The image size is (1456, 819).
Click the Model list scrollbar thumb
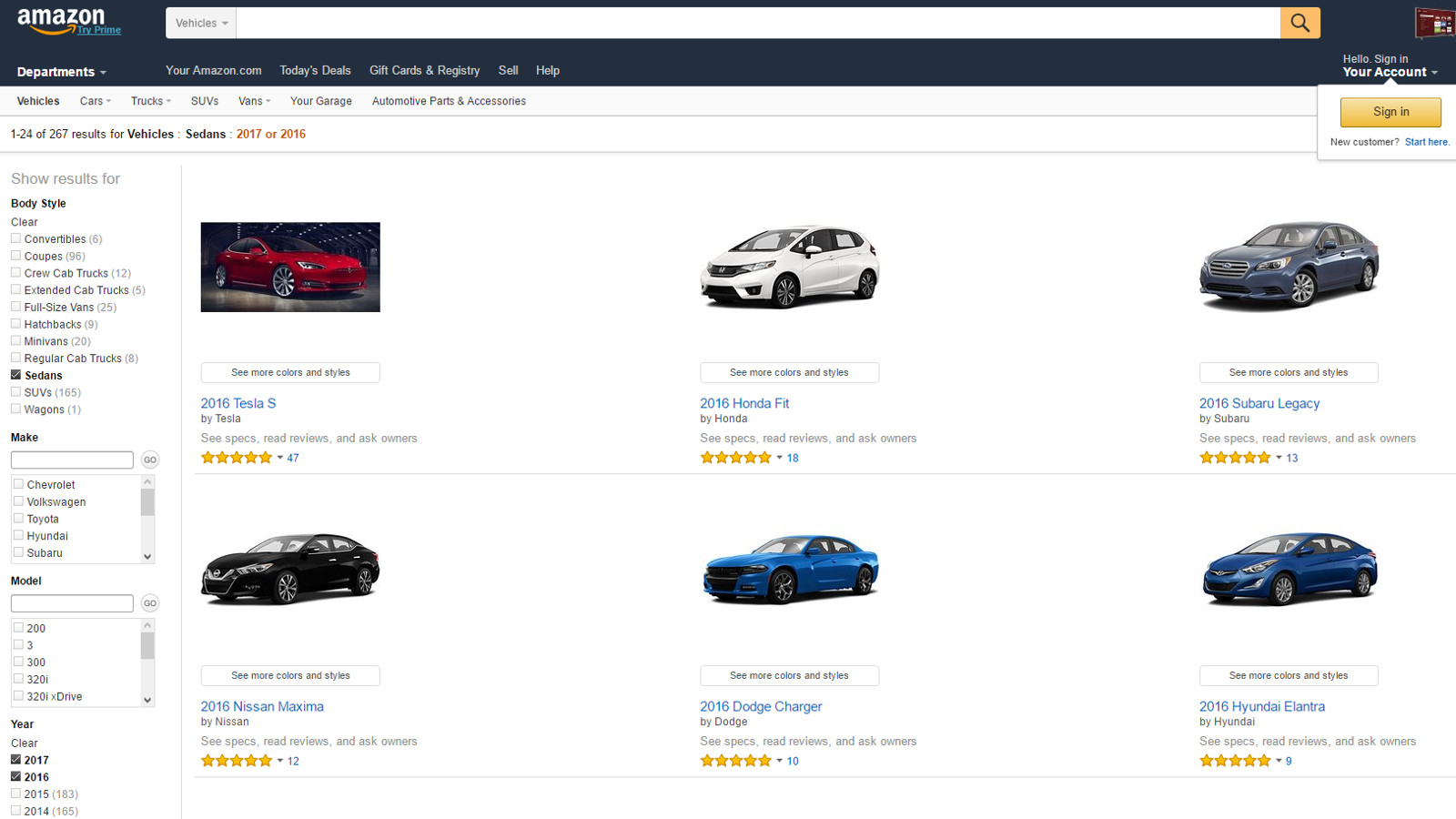pyautogui.click(x=147, y=645)
